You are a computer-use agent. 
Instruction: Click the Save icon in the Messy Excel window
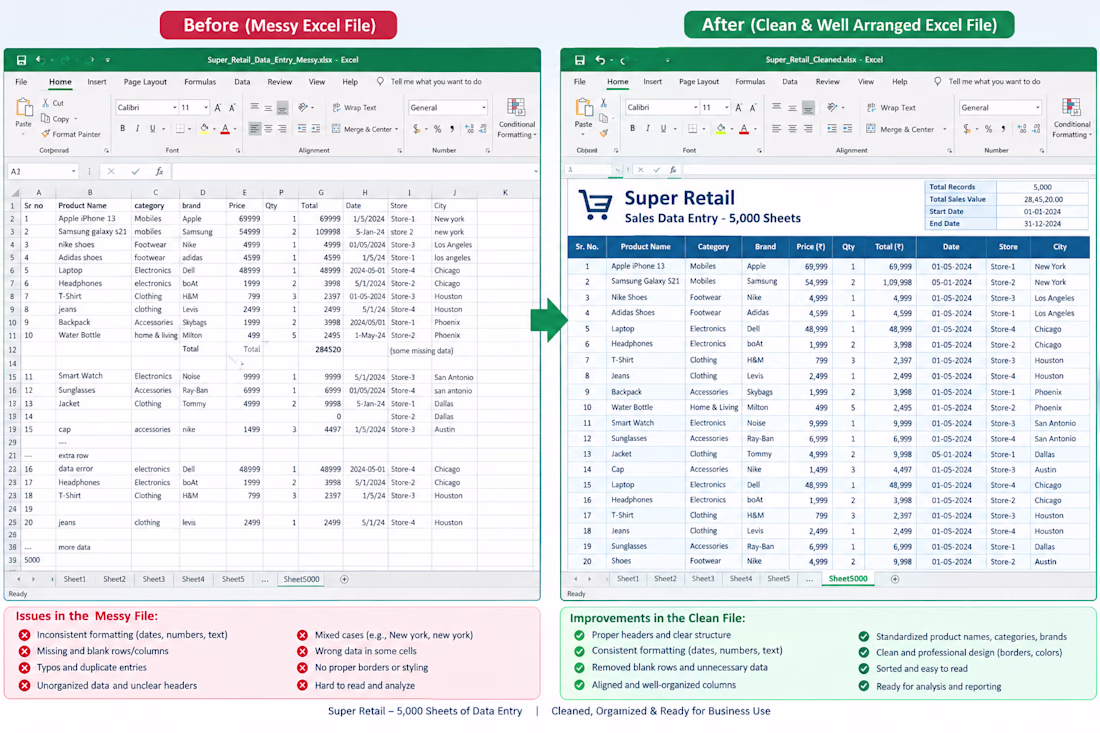pyautogui.click(x=22, y=60)
